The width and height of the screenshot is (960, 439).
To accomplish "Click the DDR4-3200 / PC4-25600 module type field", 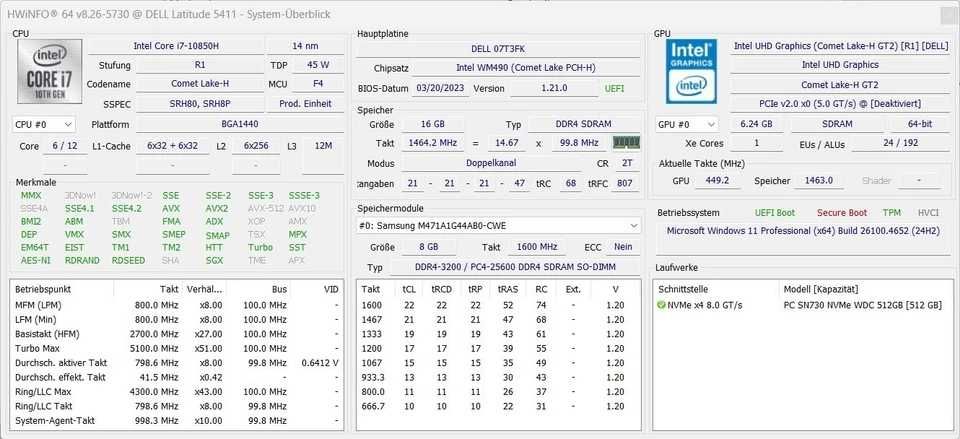I will point(516,267).
